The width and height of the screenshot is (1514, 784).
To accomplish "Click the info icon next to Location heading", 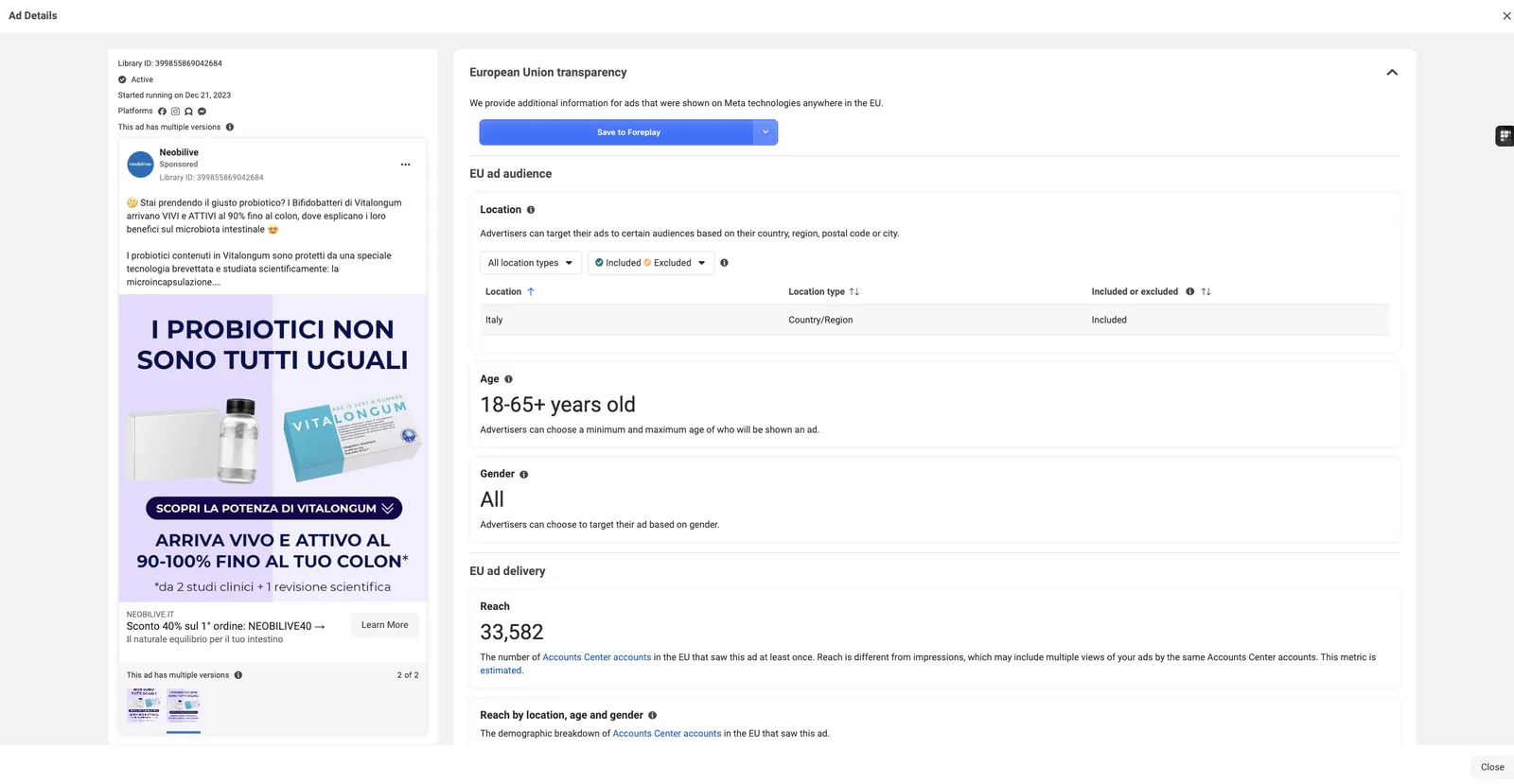I will point(531,210).
